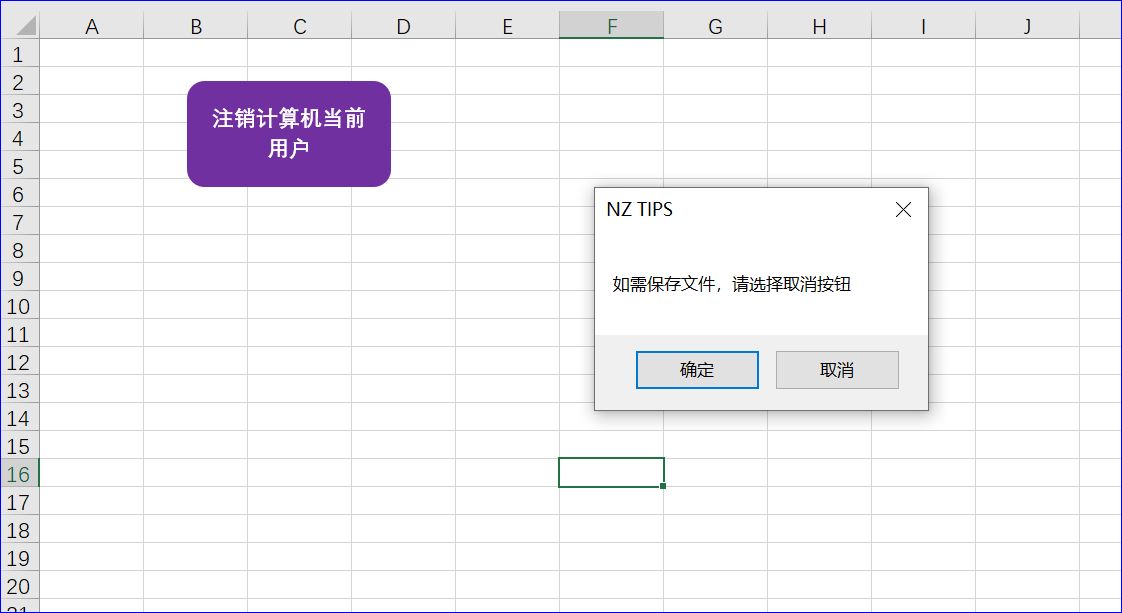Viewport: 1122px width, 613px height.
Task: Click the message 如需保存文件，请选择取消按钮
Action: [731, 284]
